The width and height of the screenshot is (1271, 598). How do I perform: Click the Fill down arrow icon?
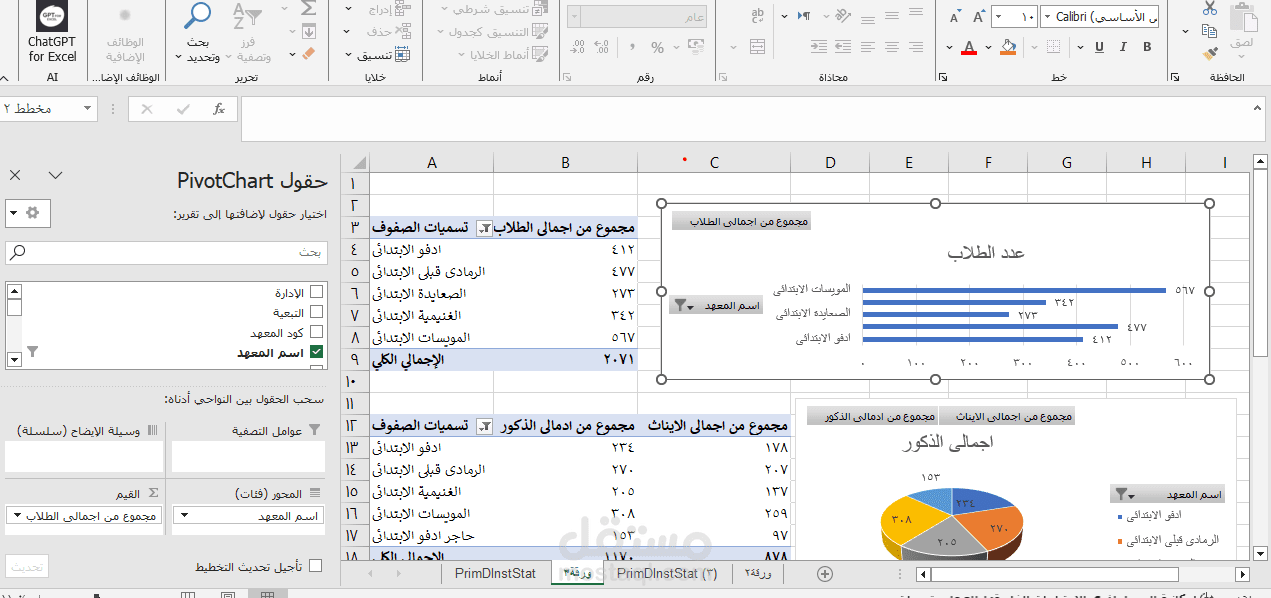coord(308,30)
